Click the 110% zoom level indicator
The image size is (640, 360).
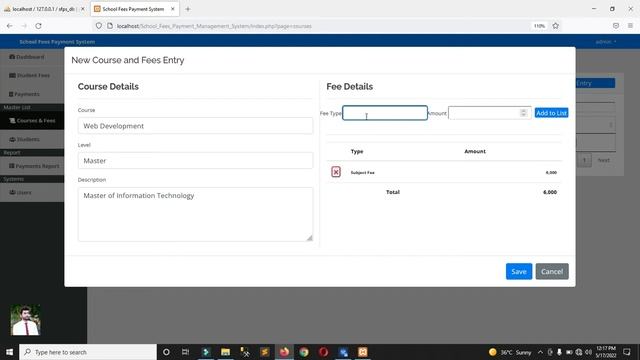click(x=539, y=26)
